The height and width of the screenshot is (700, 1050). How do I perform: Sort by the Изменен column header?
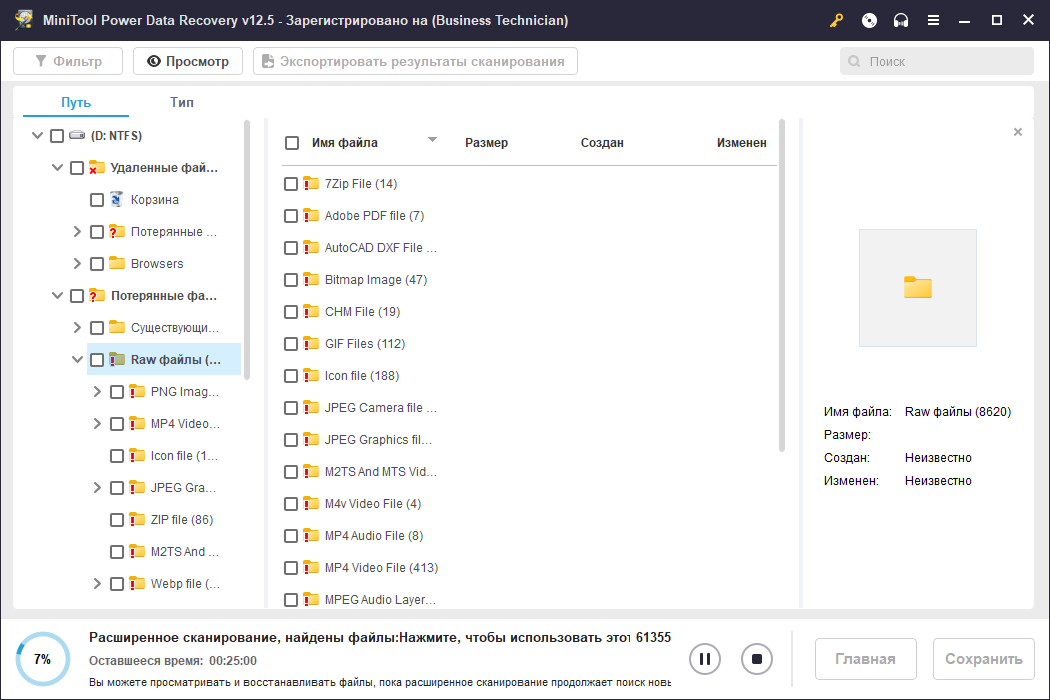(x=741, y=143)
